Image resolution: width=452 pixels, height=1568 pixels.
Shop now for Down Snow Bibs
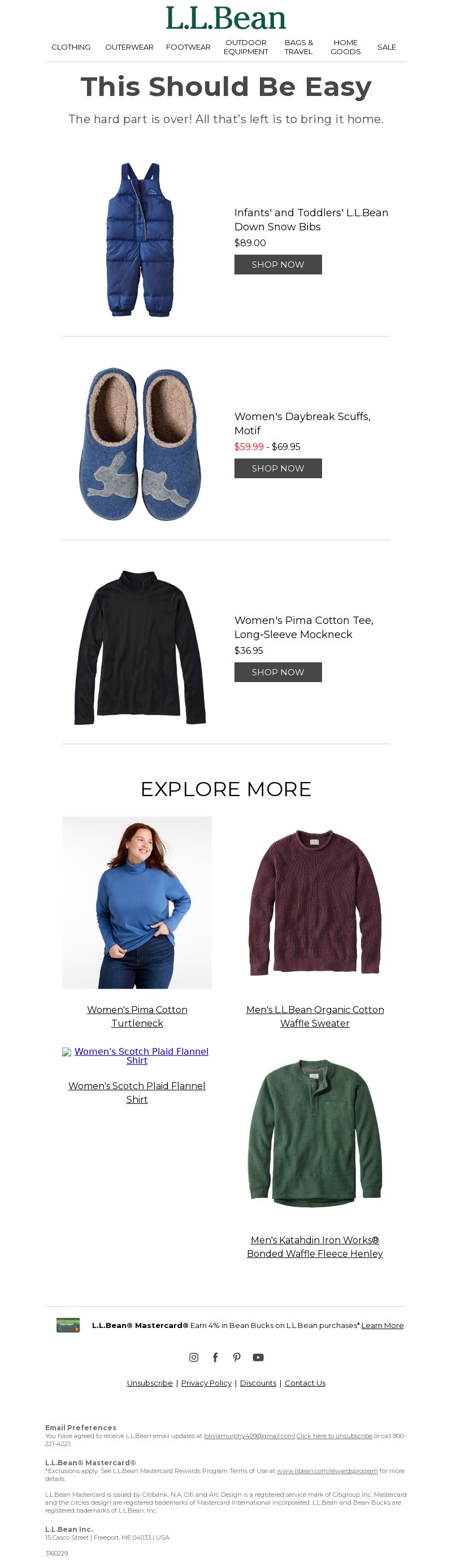pyautogui.click(x=278, y=264)
